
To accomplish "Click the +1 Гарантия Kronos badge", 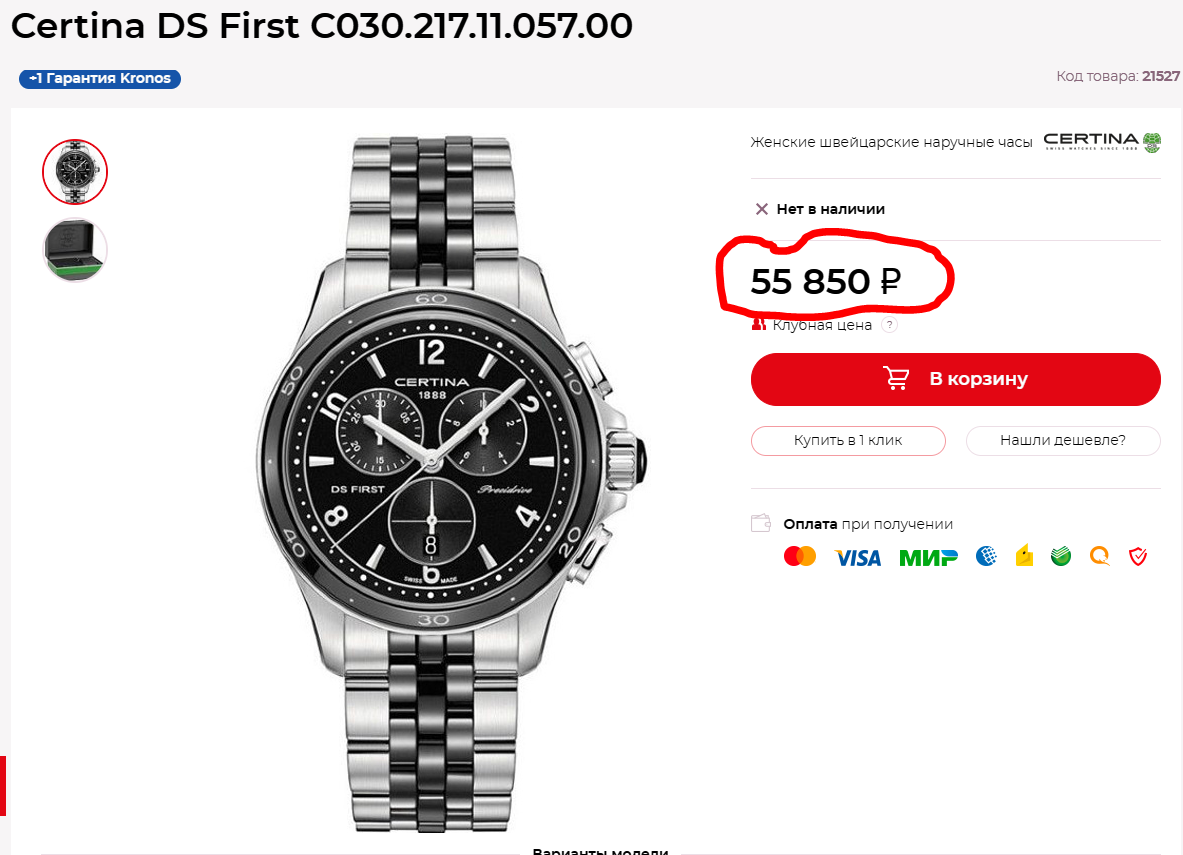I will coord(100,79).
